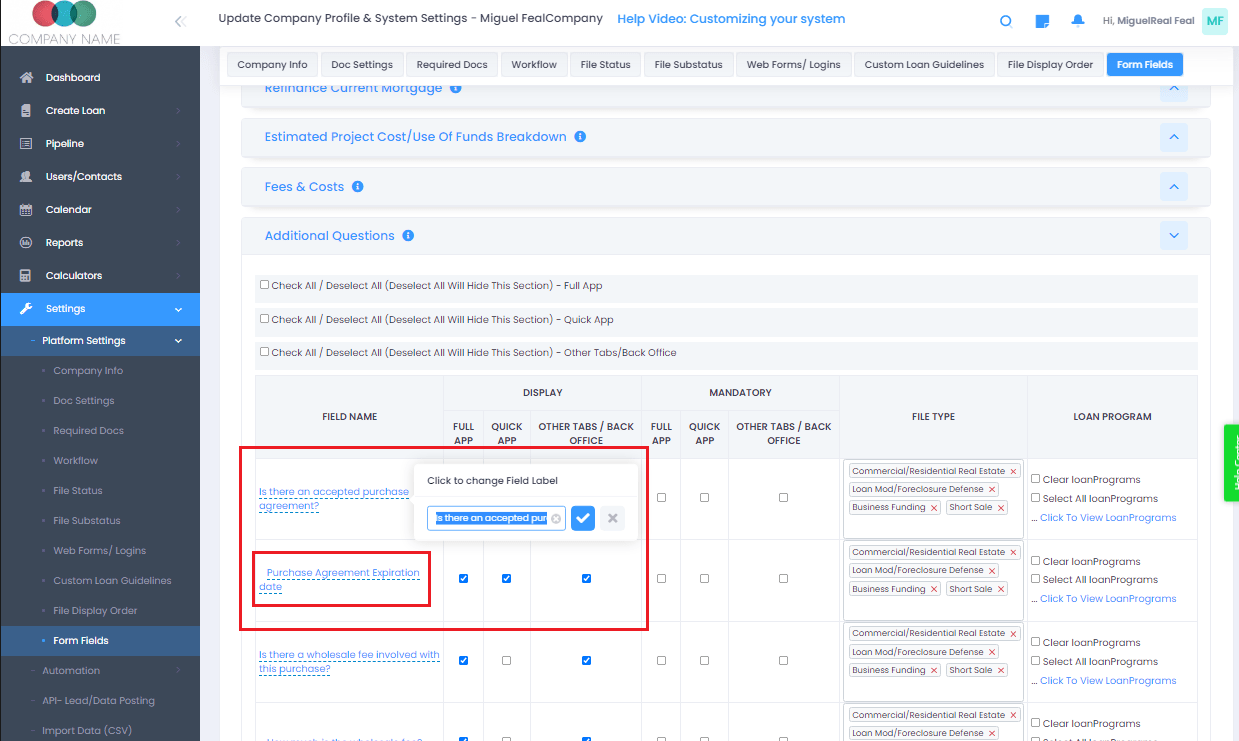1239x741 pixels.
Task: Click the Calculators icon in sidebar
Action: pyautogui.click(x=26, y=276)
